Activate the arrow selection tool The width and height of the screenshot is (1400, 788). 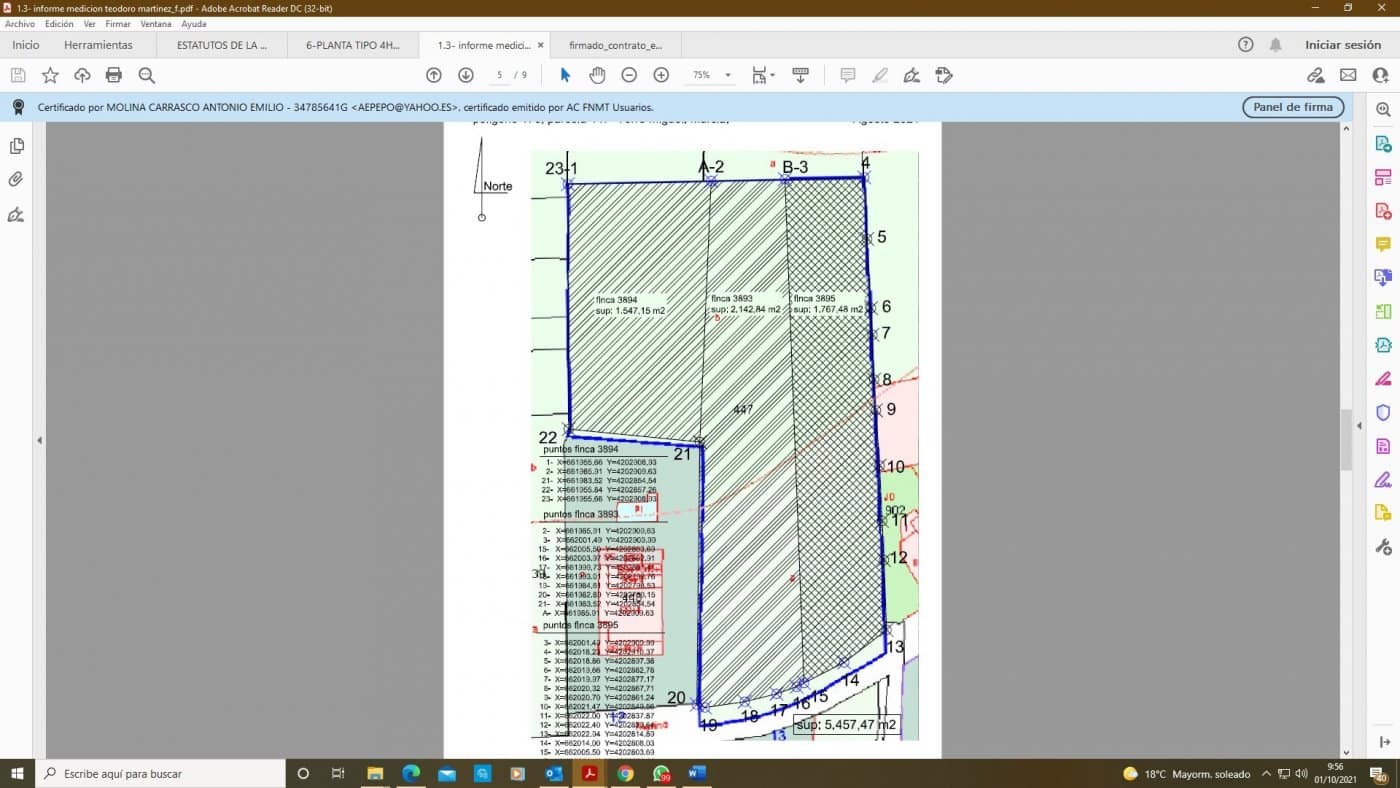tap(565, 75)
